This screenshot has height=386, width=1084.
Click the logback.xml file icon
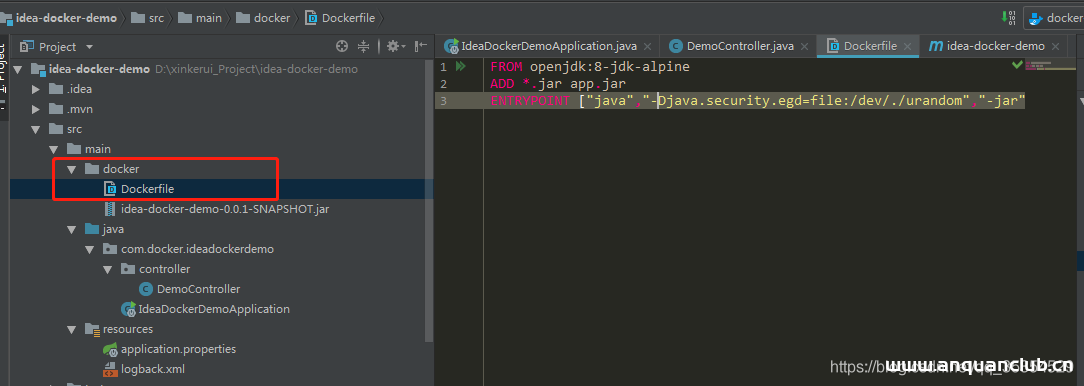click(x=110, y=369)
